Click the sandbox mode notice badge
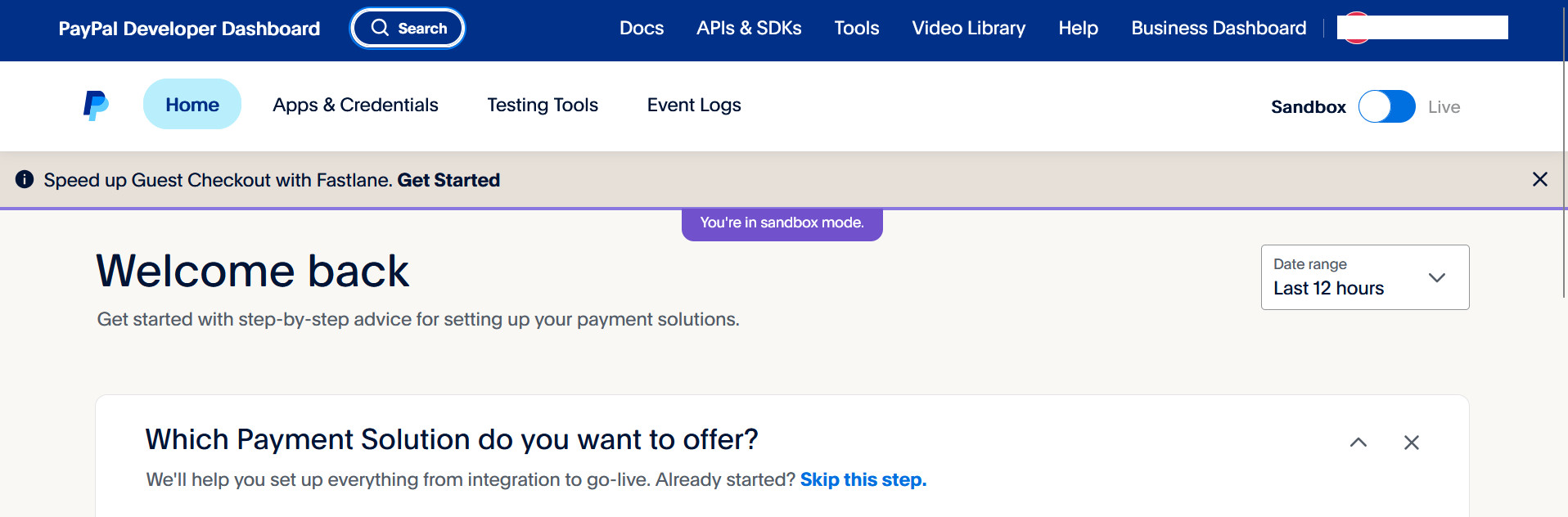Screen dimensions: 1568x517 click(782, 223)
